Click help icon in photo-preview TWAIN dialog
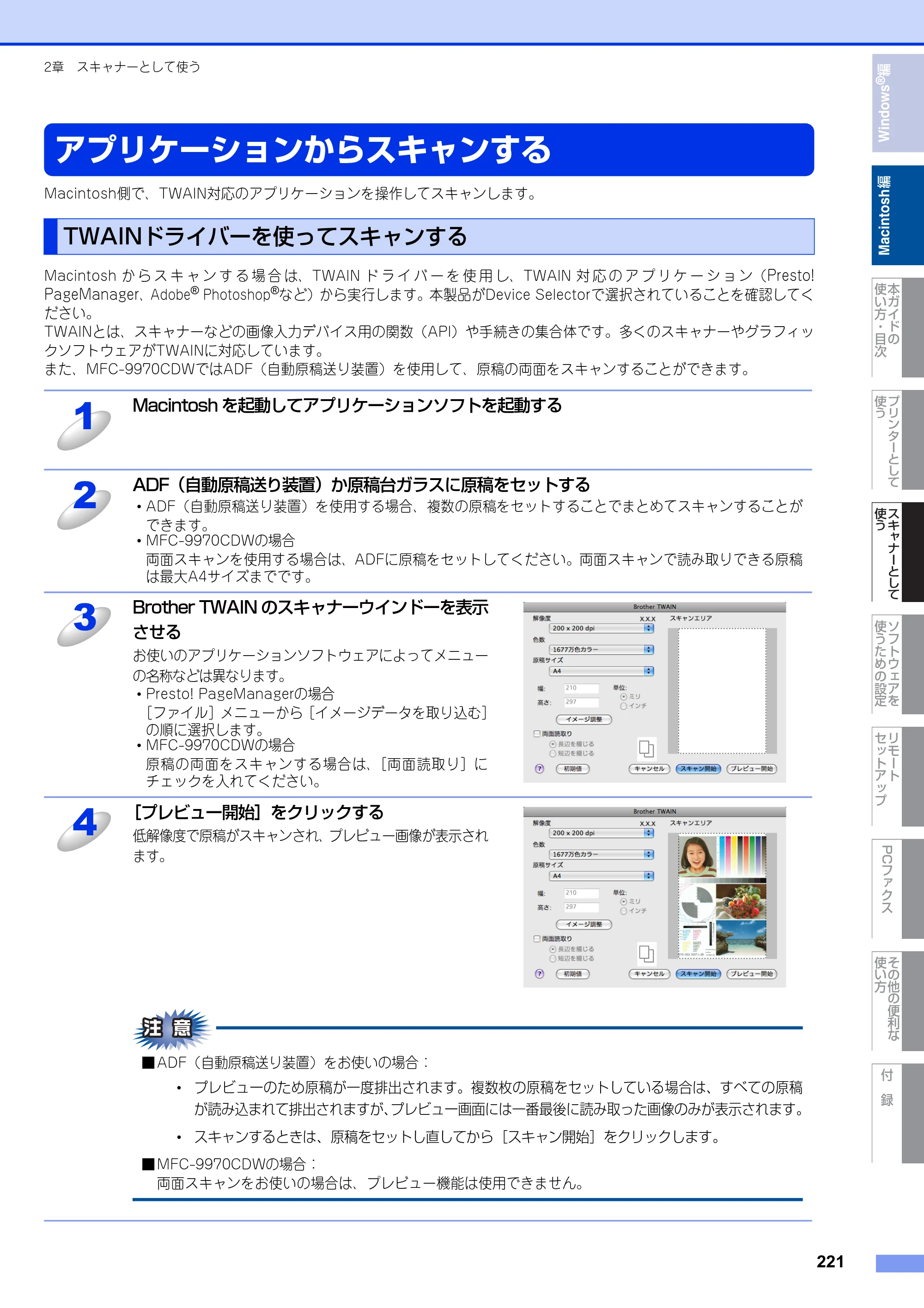The height and width of the screenshot is (1308, 924). pos(540,973)
